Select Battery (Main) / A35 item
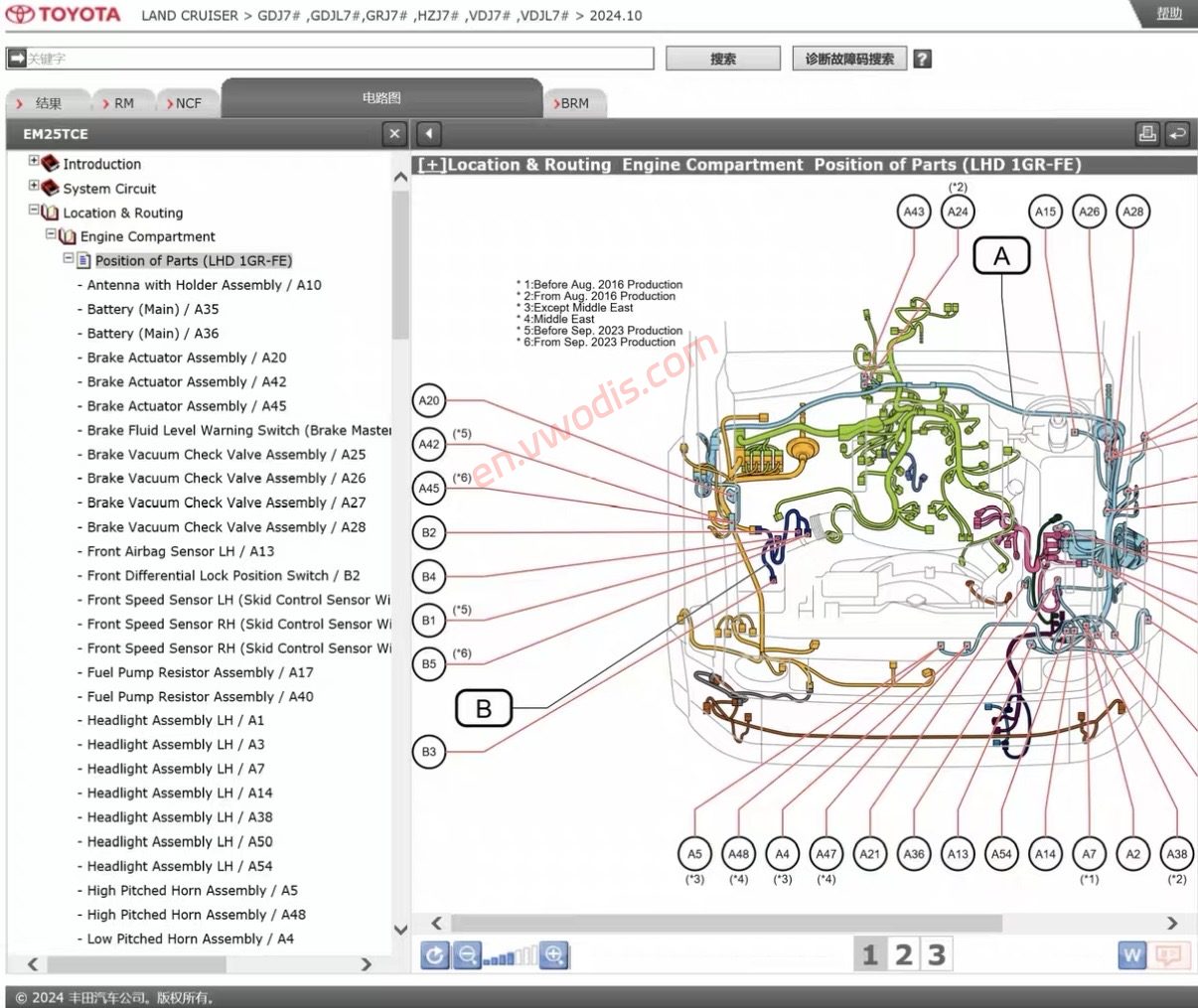This screenshot has width=1198, height=1008. pos(152,309)
